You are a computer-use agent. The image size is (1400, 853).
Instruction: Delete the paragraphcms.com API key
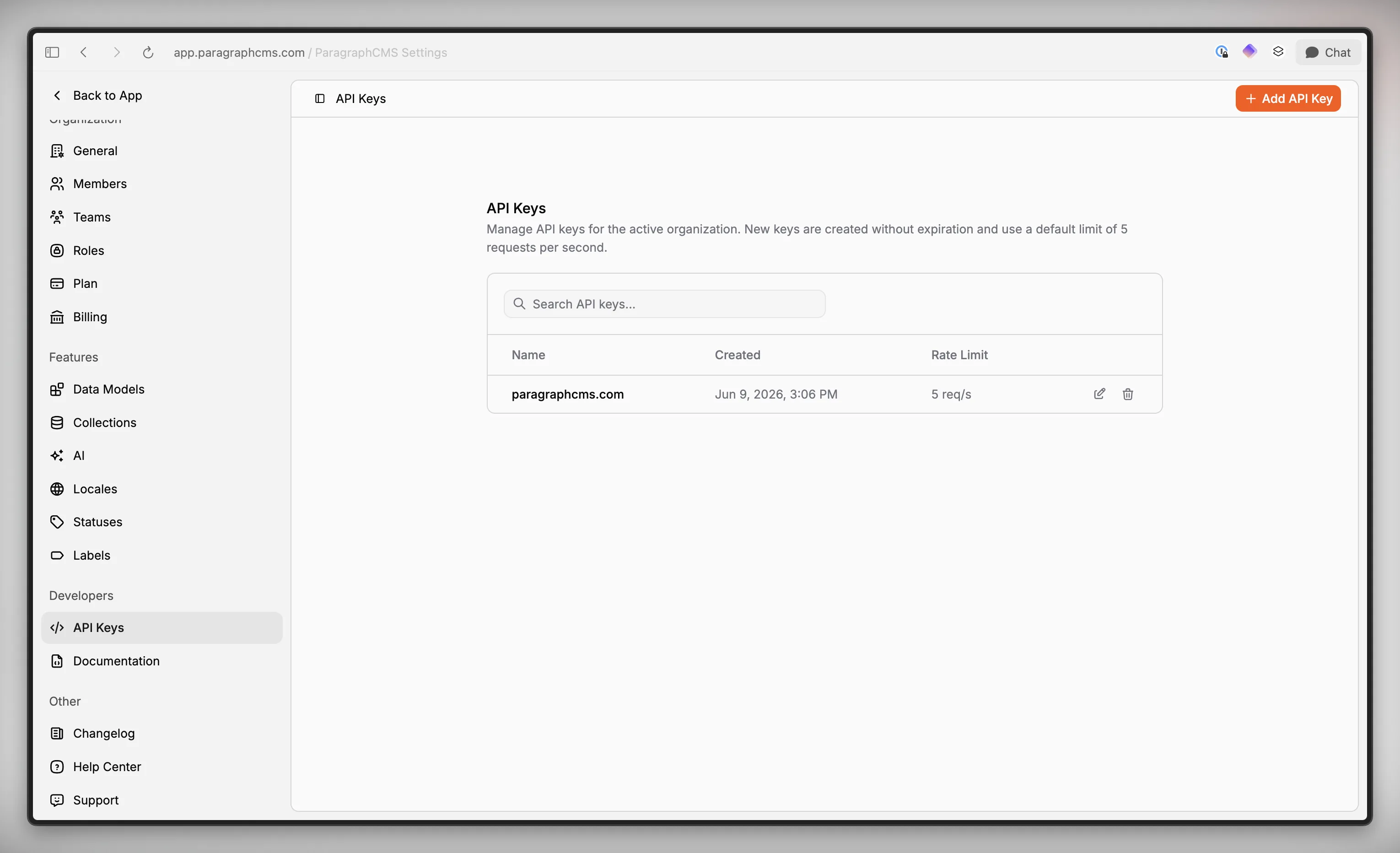click(1128, 394)
